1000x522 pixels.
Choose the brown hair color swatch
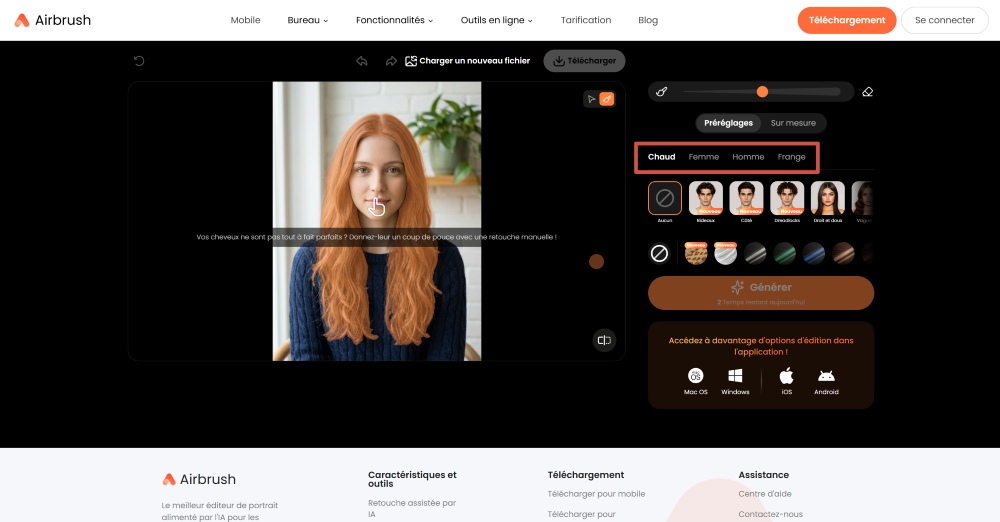pos(843,254)
